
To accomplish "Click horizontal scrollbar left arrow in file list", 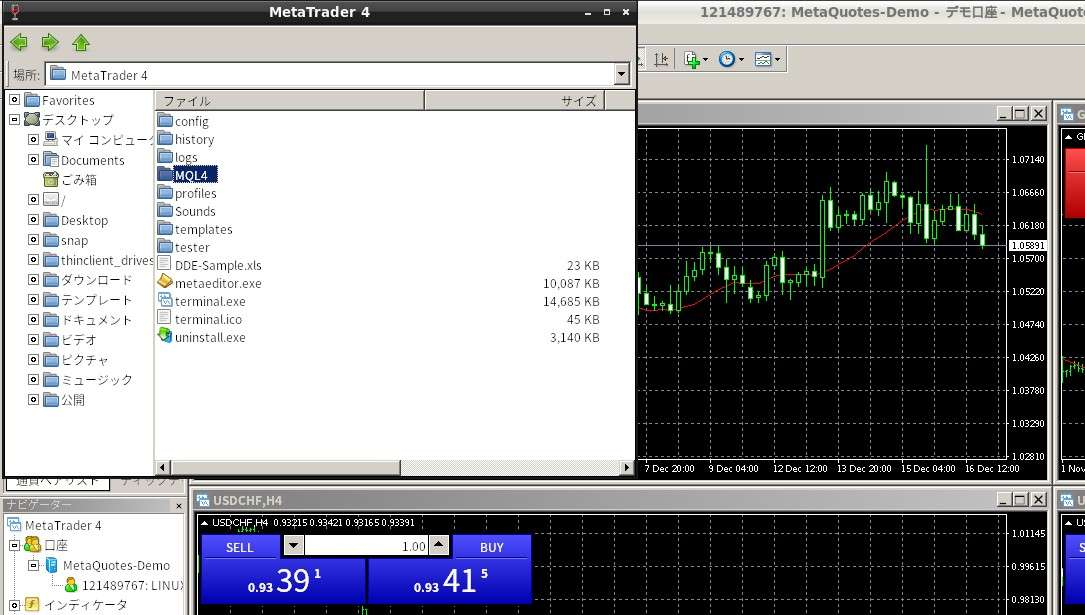I will (163, 468).
